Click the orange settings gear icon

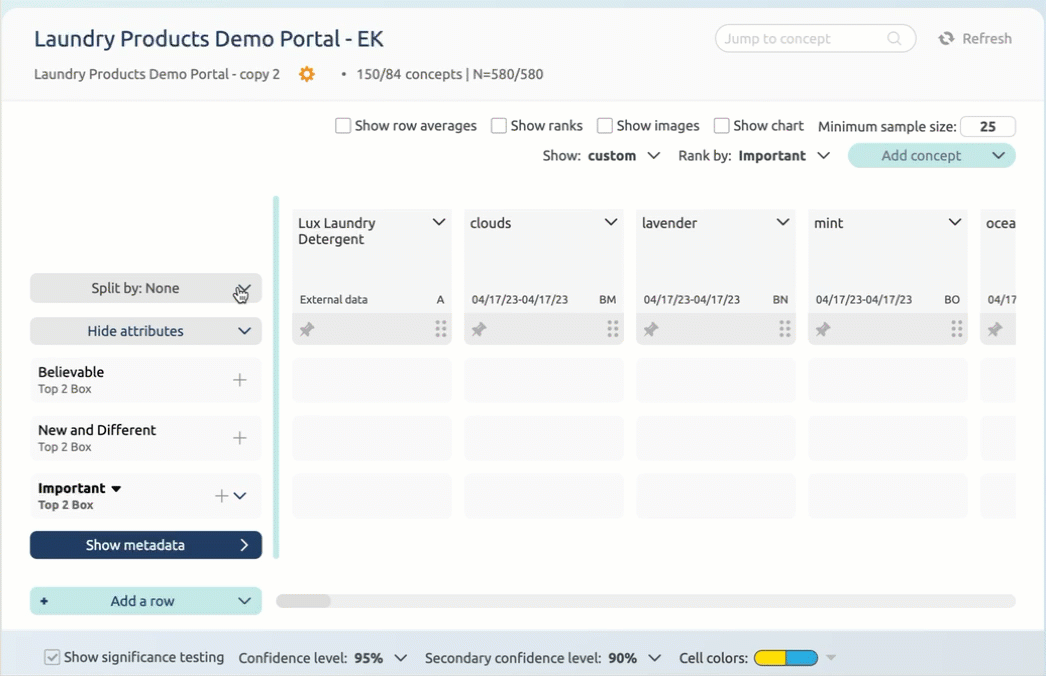click(x=307, y=74)
